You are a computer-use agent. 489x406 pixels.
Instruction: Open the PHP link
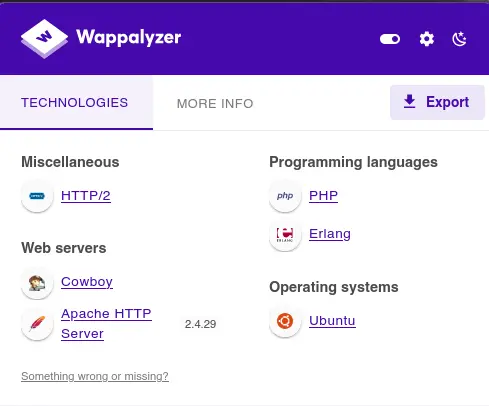click(x=323, y=196)
